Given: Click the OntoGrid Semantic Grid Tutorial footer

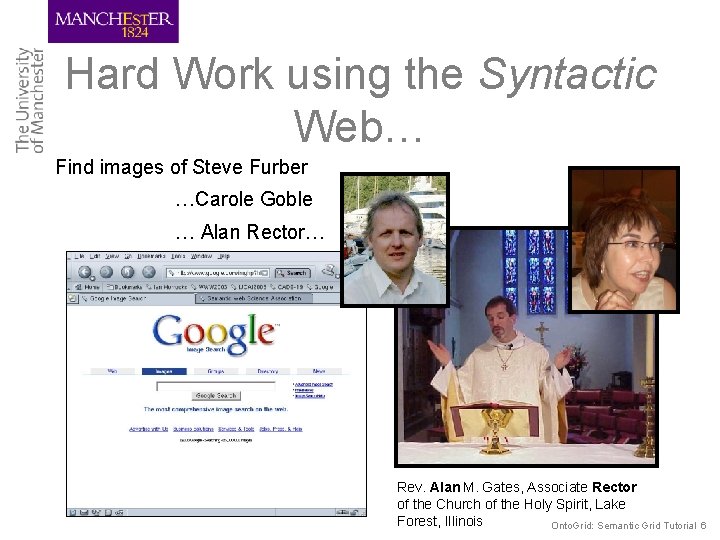Looking at the screenshot, I should [629, 526].
